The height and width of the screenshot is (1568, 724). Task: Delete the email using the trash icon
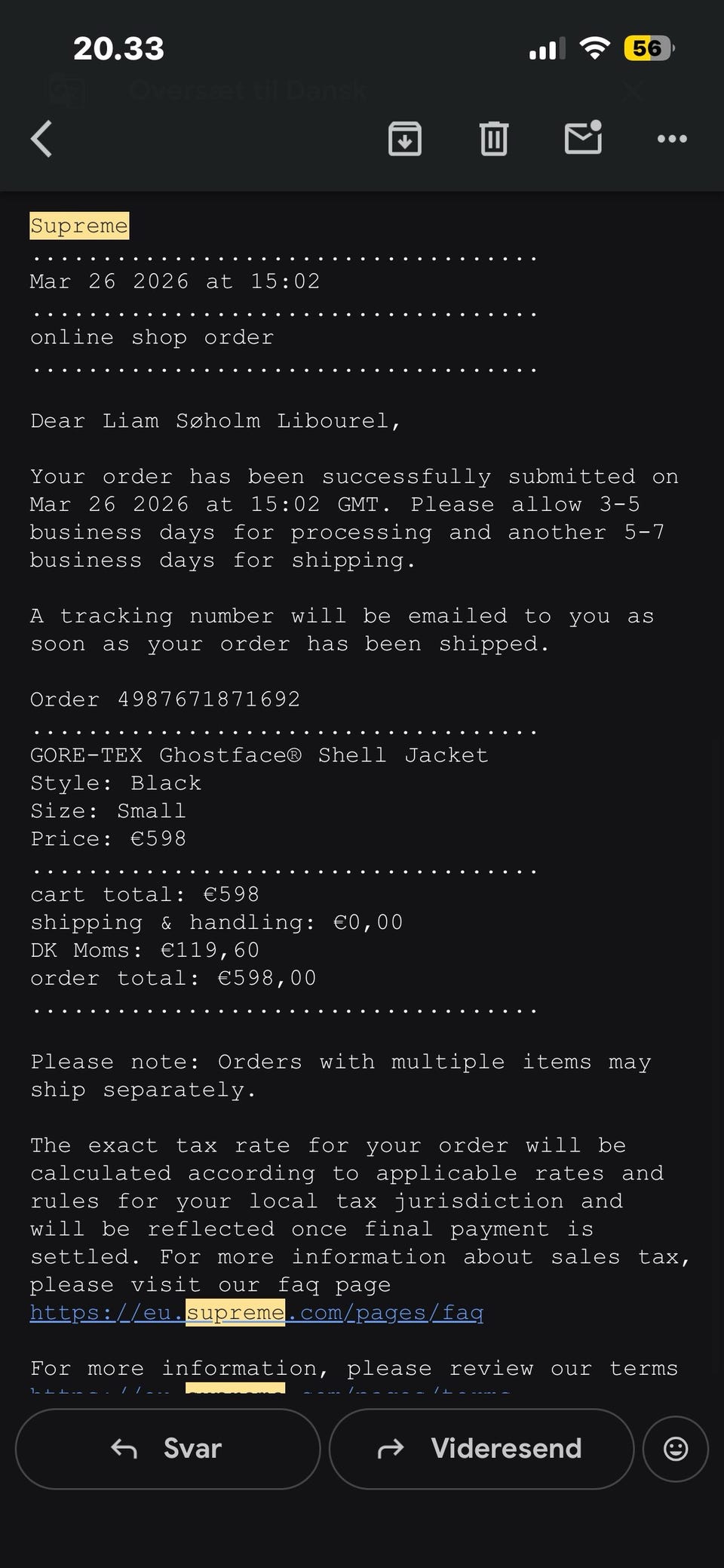click(x=494, y=139)
